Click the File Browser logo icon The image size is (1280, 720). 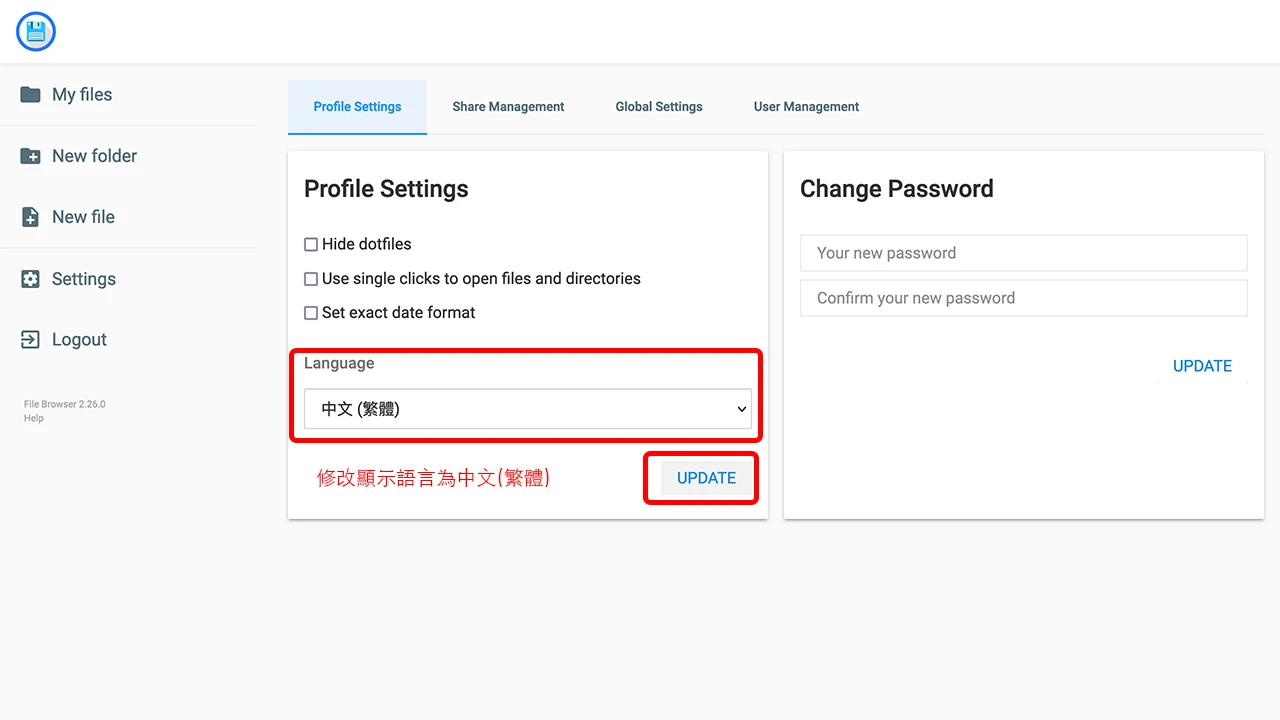click(x=35, y=31)
